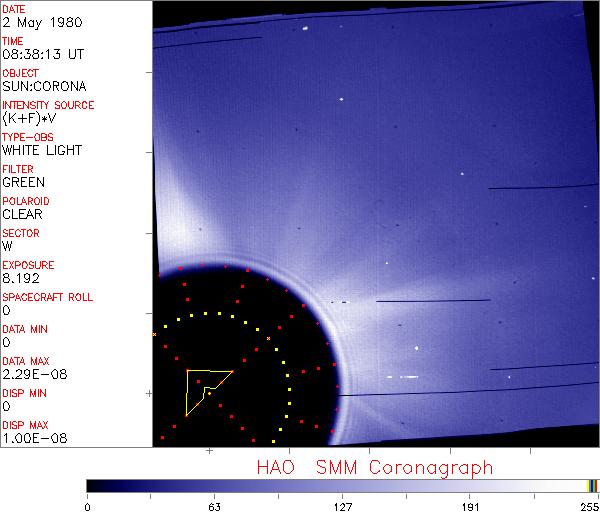Image resolution: width=600 pixels, height=512 pixels.
Task: Select the "HAO SMM Coronagraph" title text
Action: tap(374, 467)
